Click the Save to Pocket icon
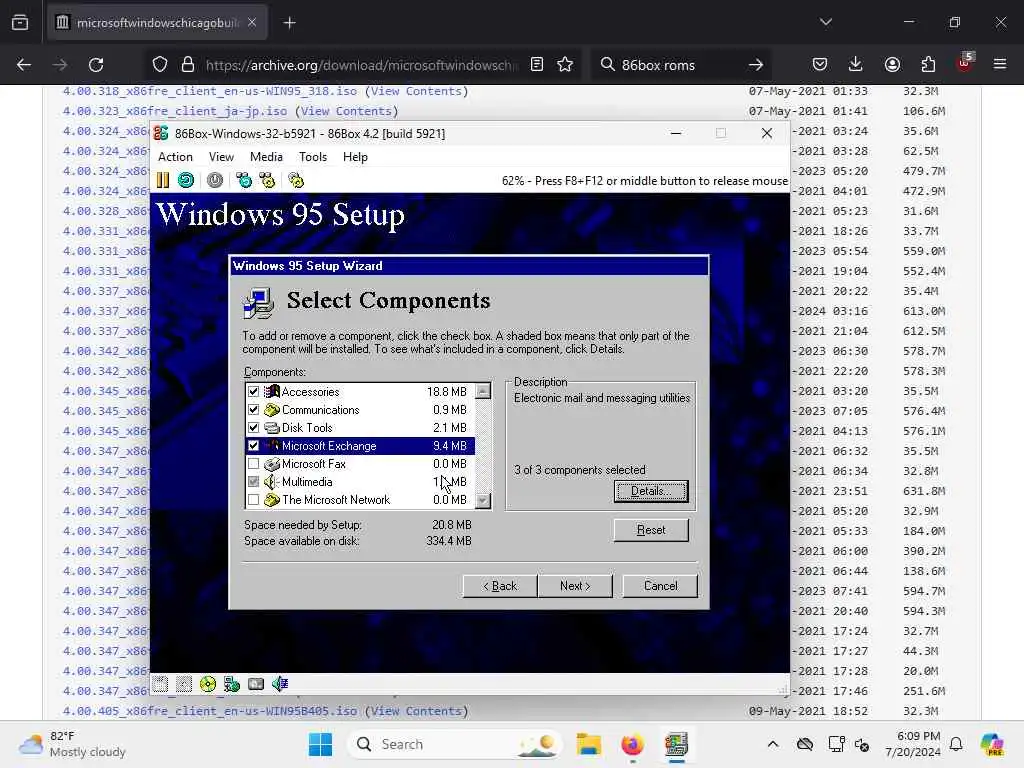 pyautogui.click(x=820, y=65)
